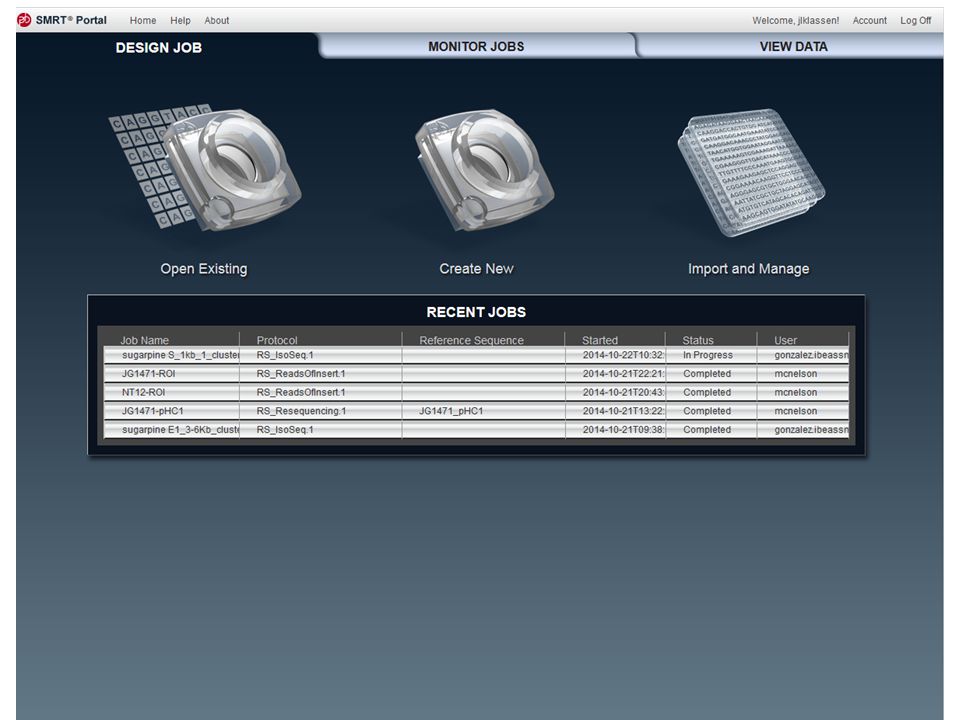The height and width of the screenshot is (720, 960).
Task: Select job sugarpine E1_3-6Kb_cluster
Action: pyautogui.click(x=180, y=430)
